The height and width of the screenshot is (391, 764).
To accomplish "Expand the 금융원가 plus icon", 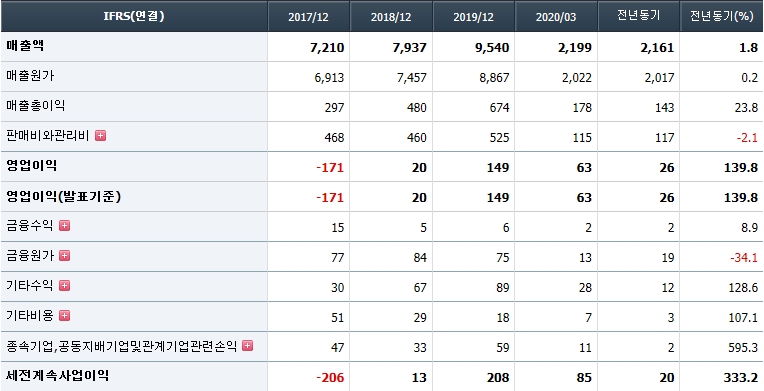I will pos(64,255).
